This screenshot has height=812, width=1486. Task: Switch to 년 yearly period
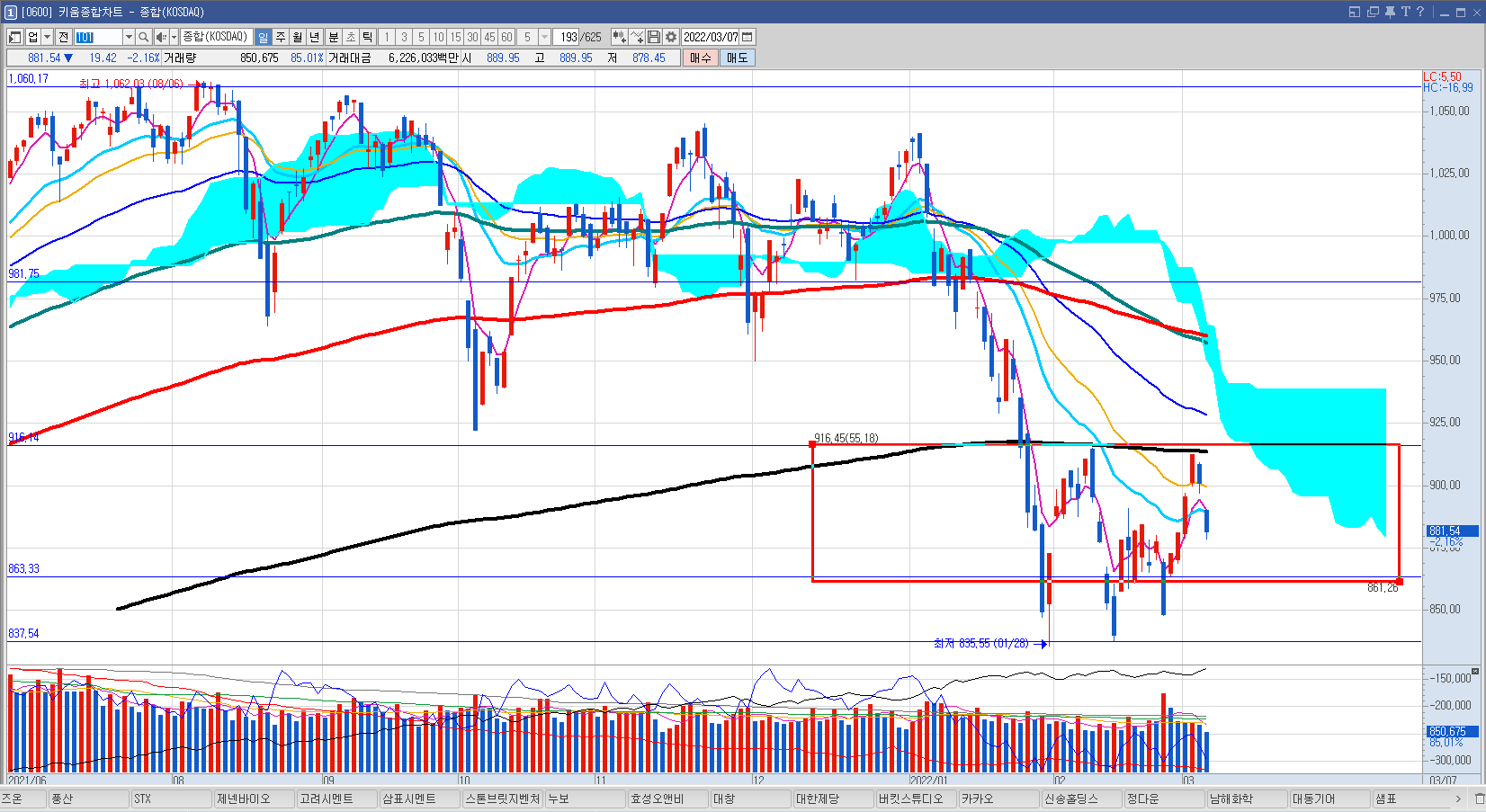(x=315, y=37)
